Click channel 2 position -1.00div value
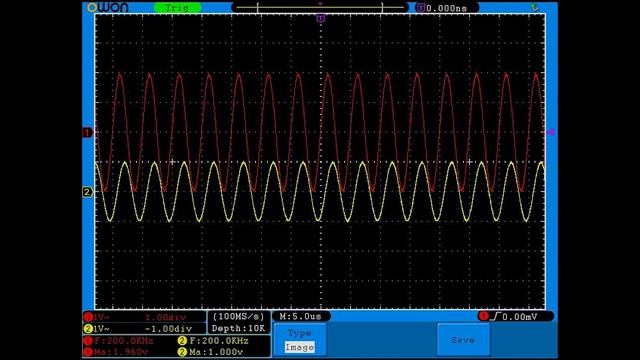 [168, 329]
